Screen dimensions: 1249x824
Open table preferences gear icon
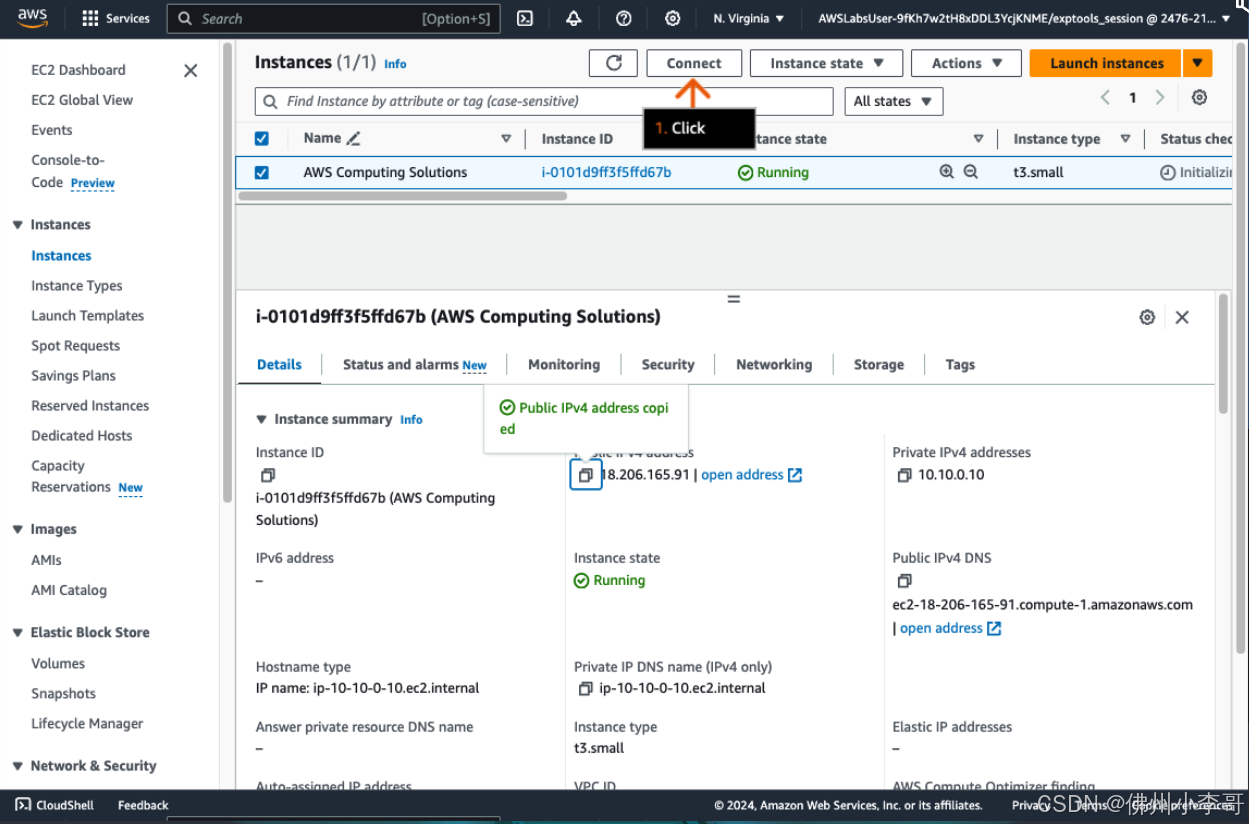tap(1199, 98)
